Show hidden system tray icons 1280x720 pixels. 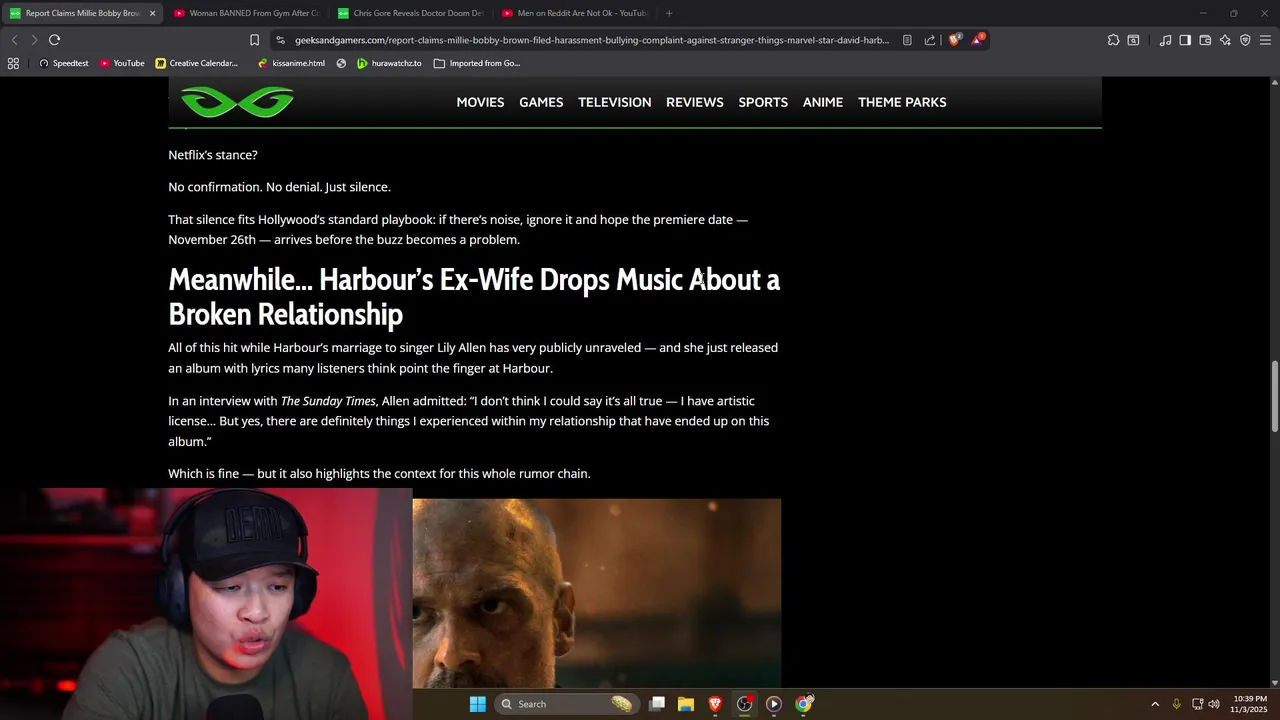pos(1155,704)
